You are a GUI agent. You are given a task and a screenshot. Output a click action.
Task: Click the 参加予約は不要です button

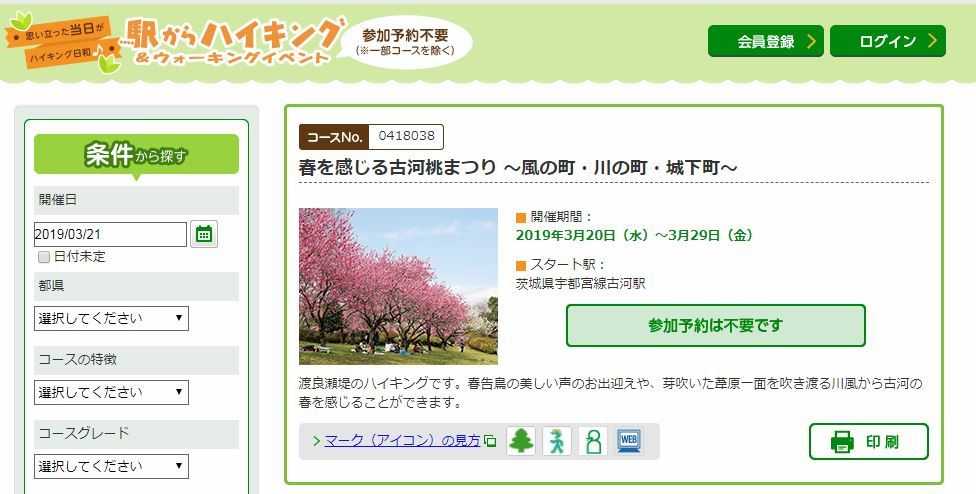tap(715, 325)
